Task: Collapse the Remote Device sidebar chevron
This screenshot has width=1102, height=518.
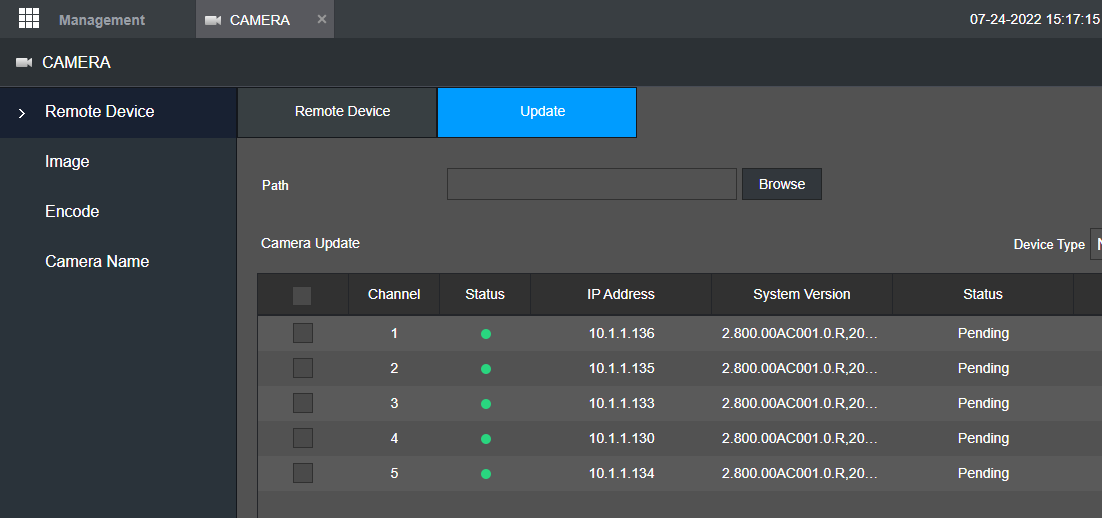Action: point(22,113)
